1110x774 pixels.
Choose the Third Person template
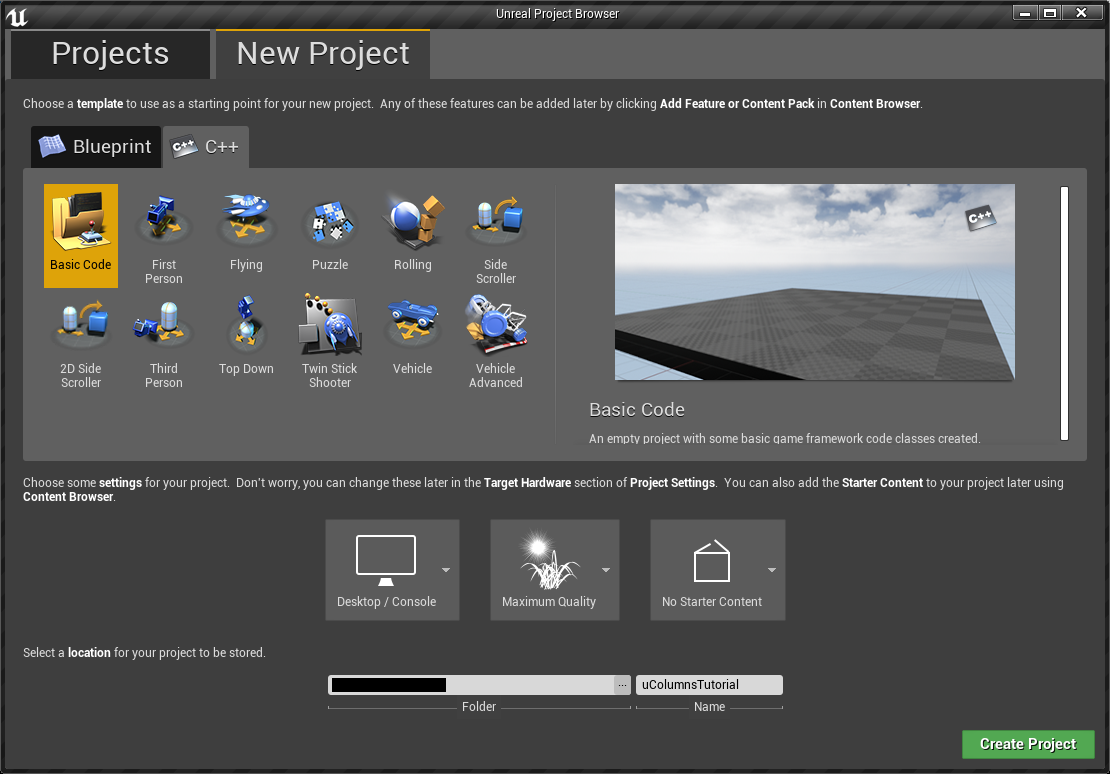164,343
